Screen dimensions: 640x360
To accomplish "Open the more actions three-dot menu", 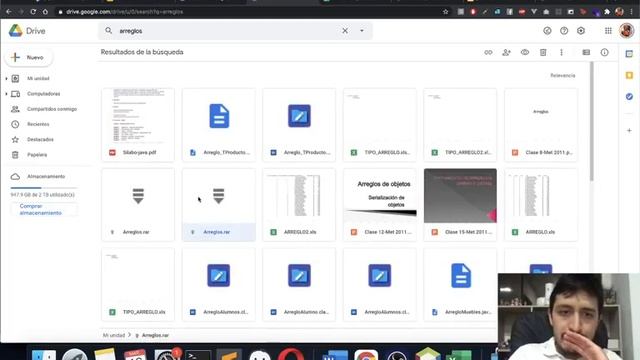I will point(561,52).
